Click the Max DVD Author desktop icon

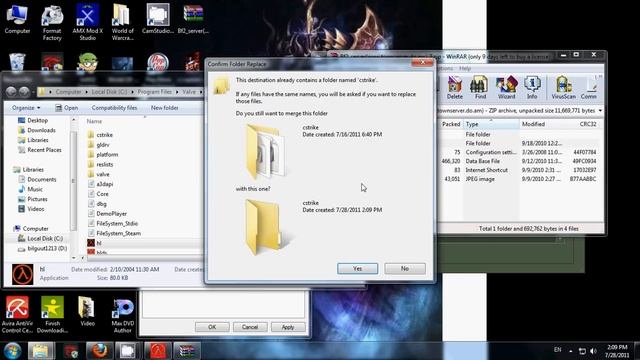pos(122,314)
